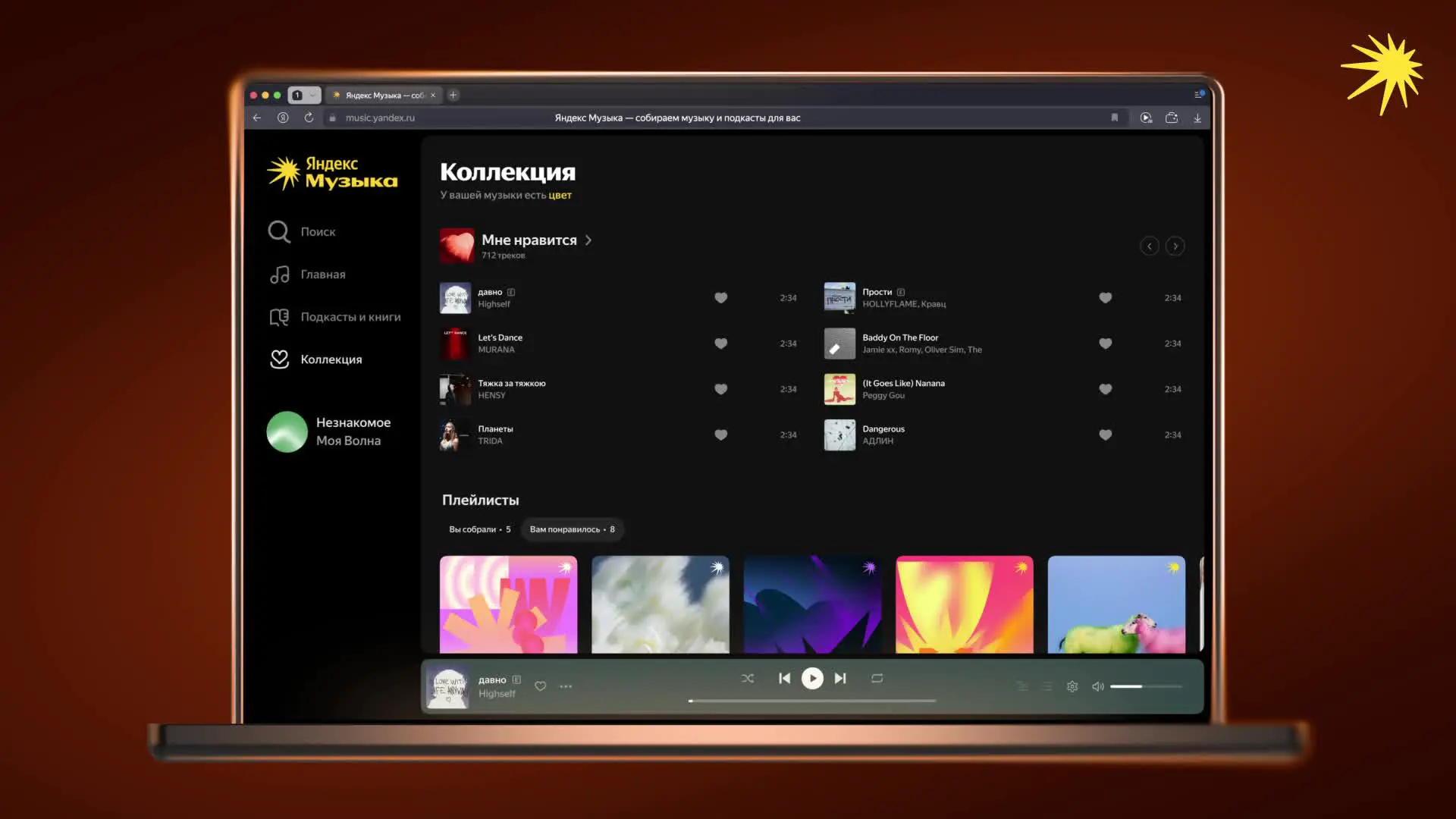Switch to the Вы собрали playlists tab
Image resolution: width=1456 pixels, height=819 pixels.
coord(479,529)
